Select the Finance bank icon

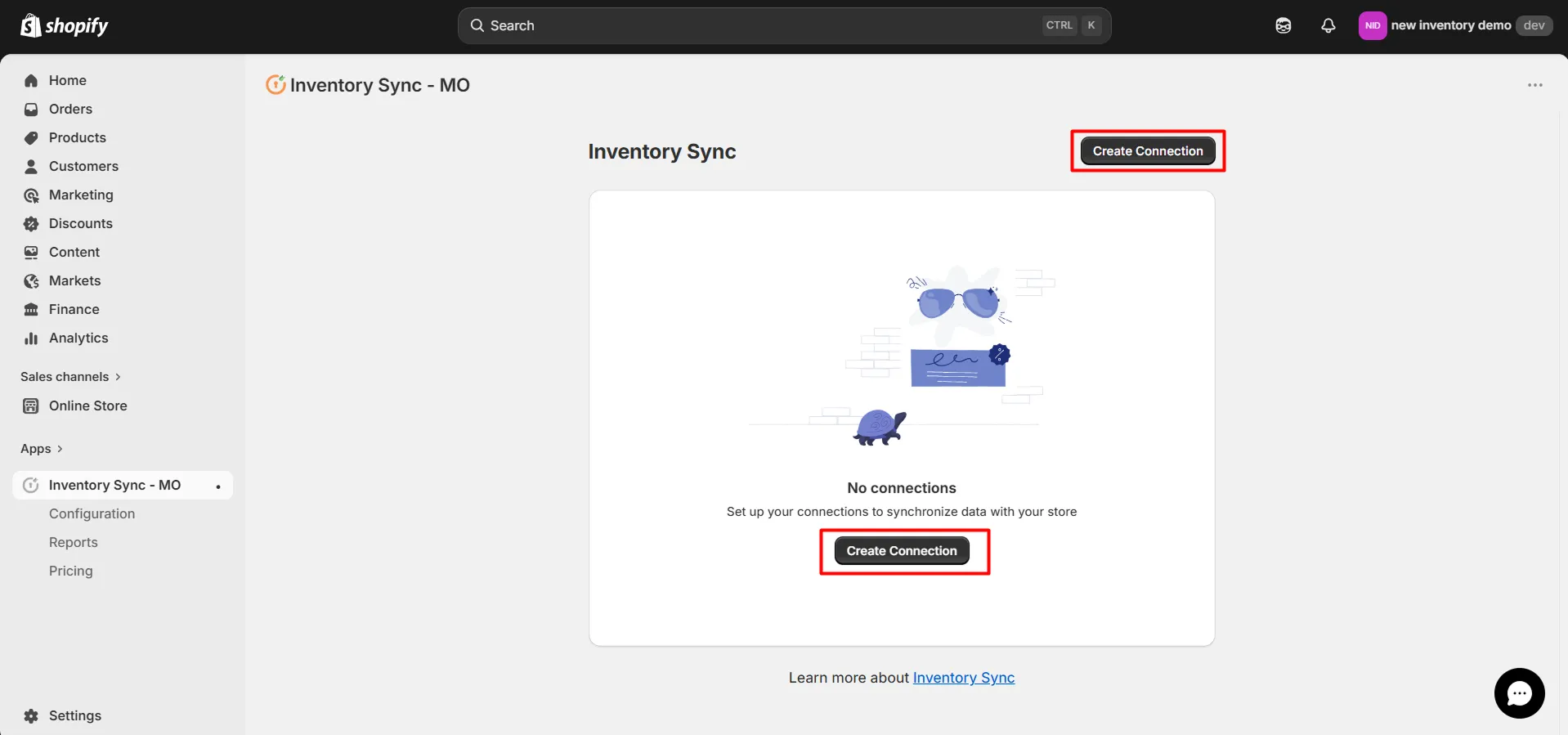31,309
